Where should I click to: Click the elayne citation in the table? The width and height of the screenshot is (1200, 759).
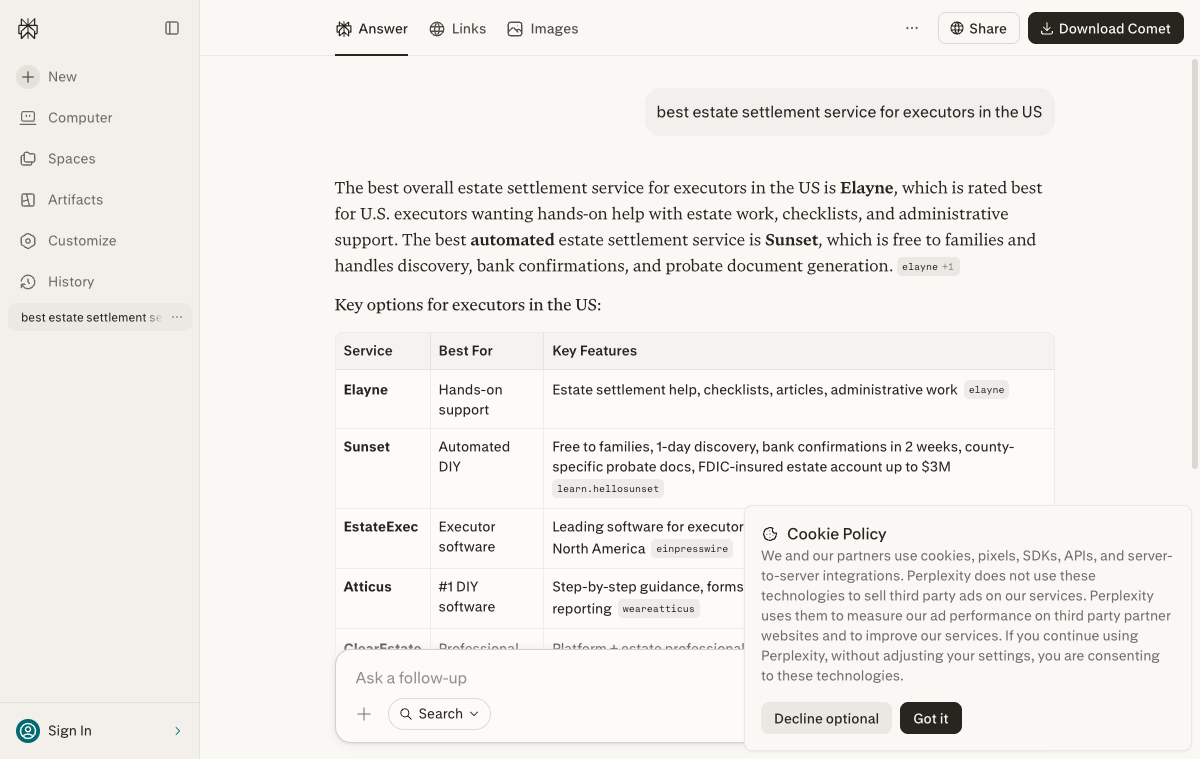pos(986,390)
